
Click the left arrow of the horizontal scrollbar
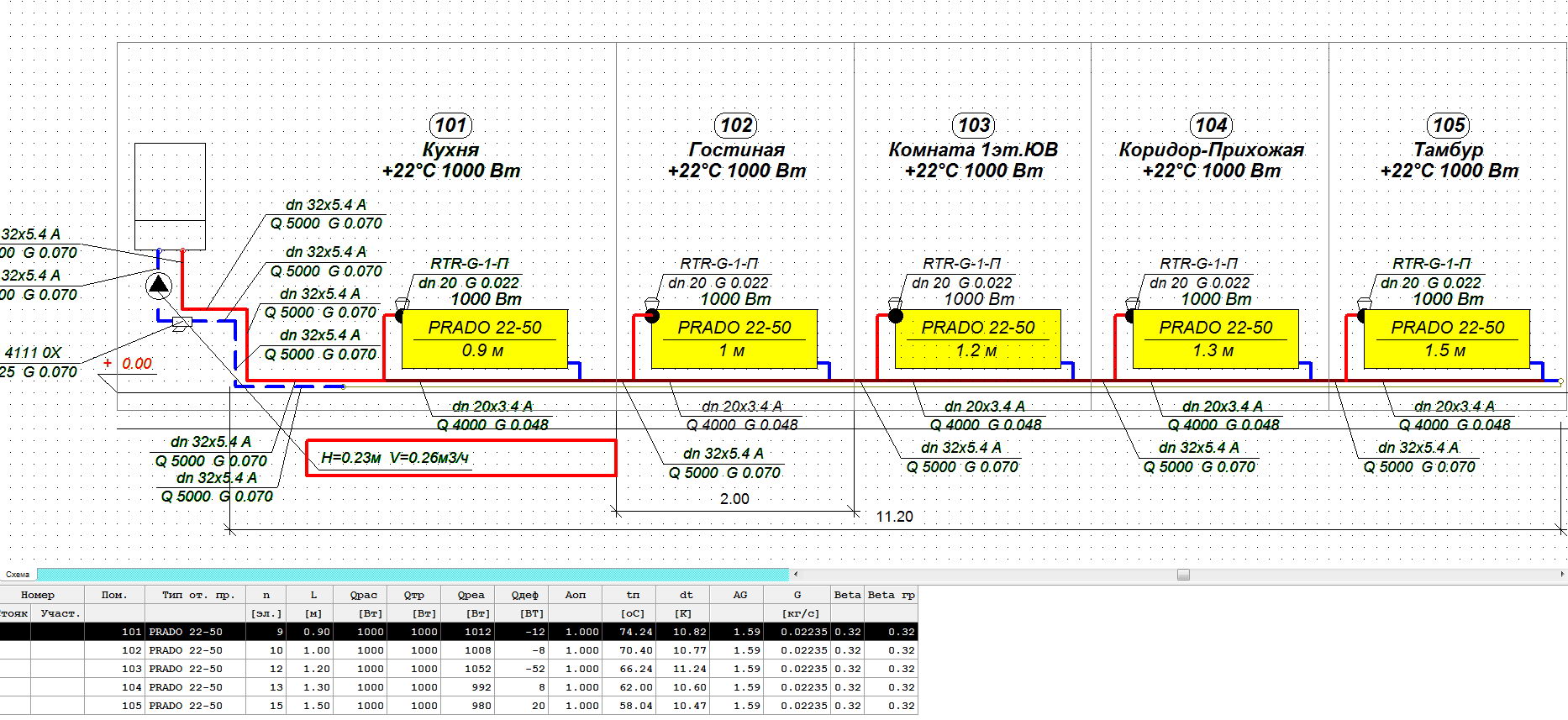click(x=796, y=575)
